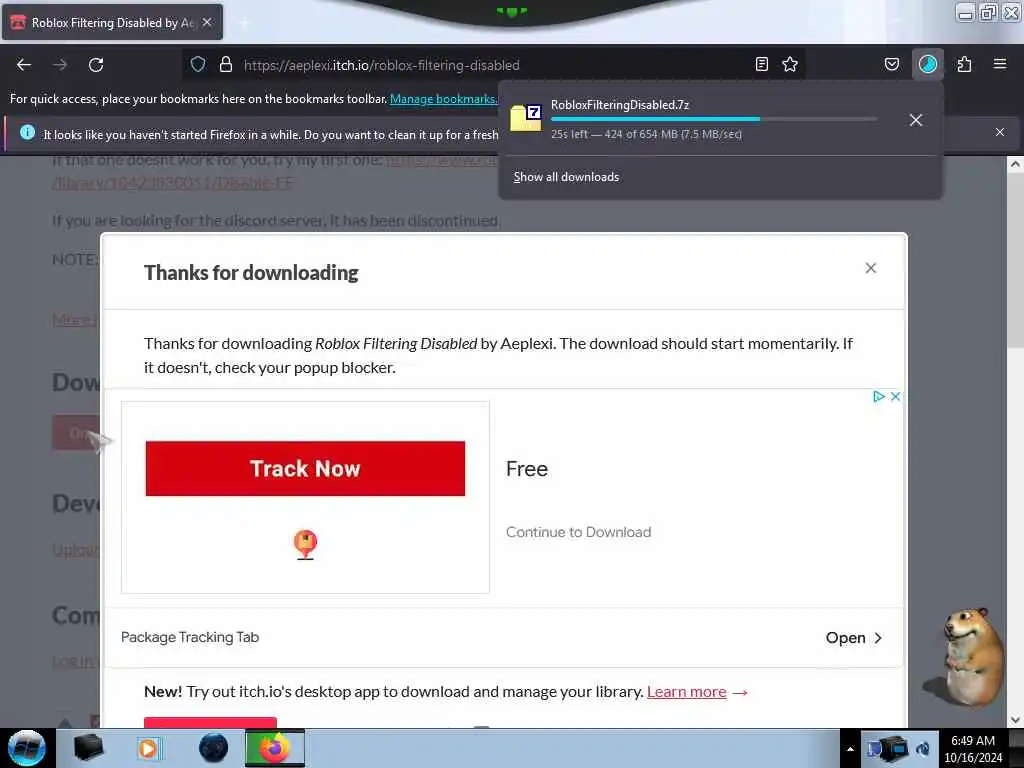The width and height of the screenshot is (1024, 768).
Task: Open the downloads progress toolbar button
Action: coord(927,64)
